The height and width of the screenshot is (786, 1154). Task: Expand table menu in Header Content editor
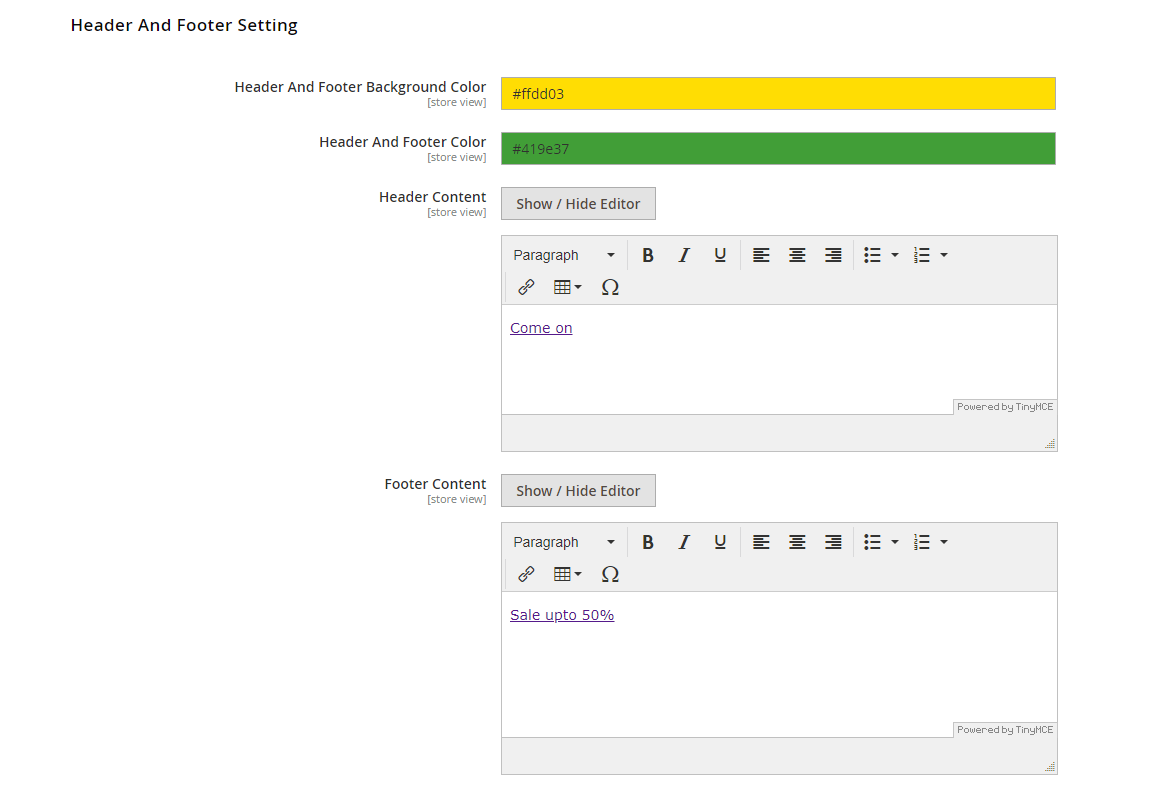[567, 287]
